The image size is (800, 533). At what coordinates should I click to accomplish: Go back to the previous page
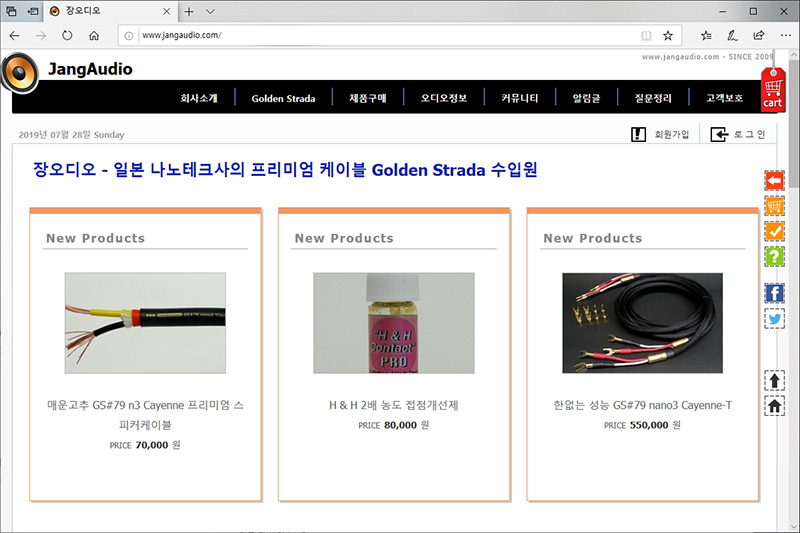coord(14,35)
